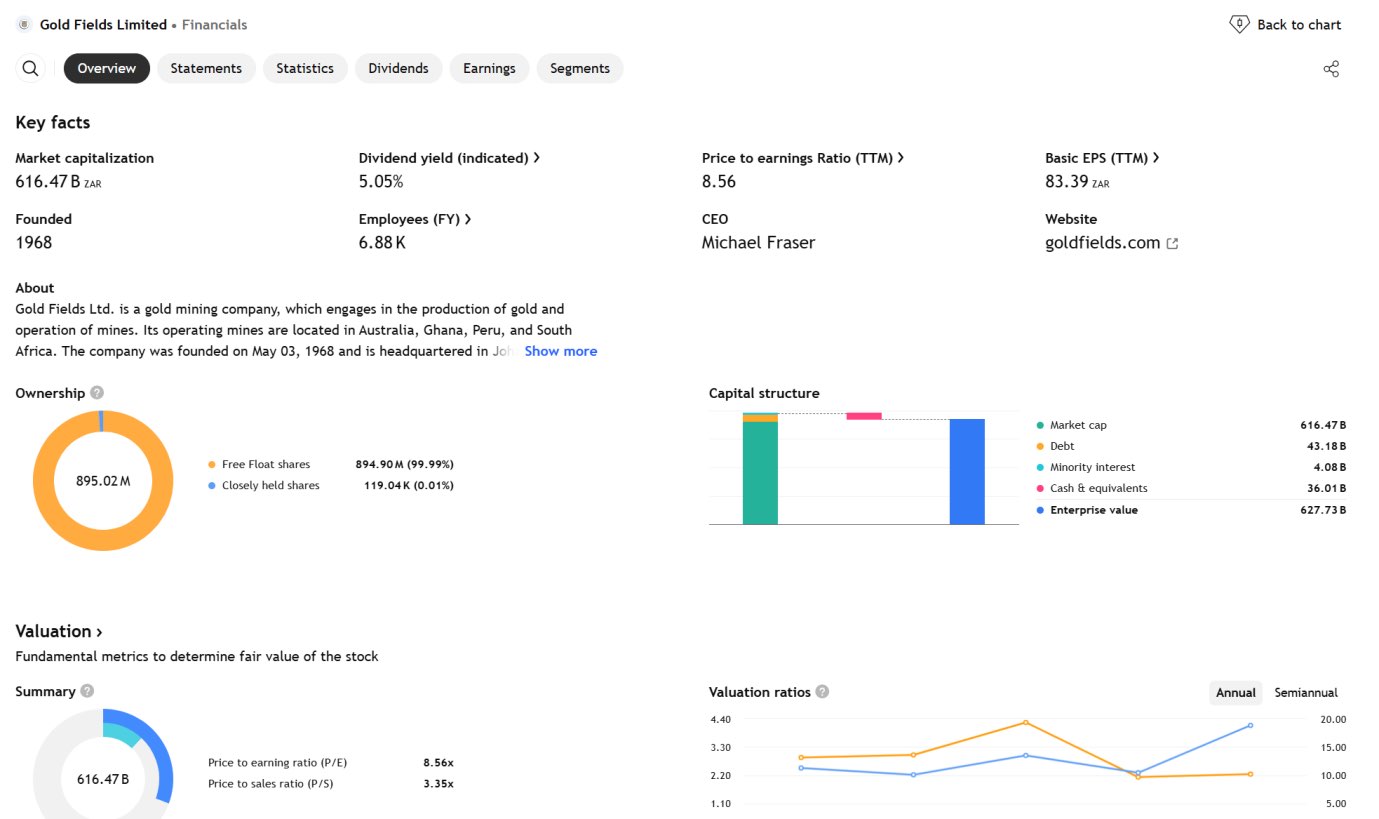
Task: Click the pink cash bar in Capital structure
Action: point(864,416)
